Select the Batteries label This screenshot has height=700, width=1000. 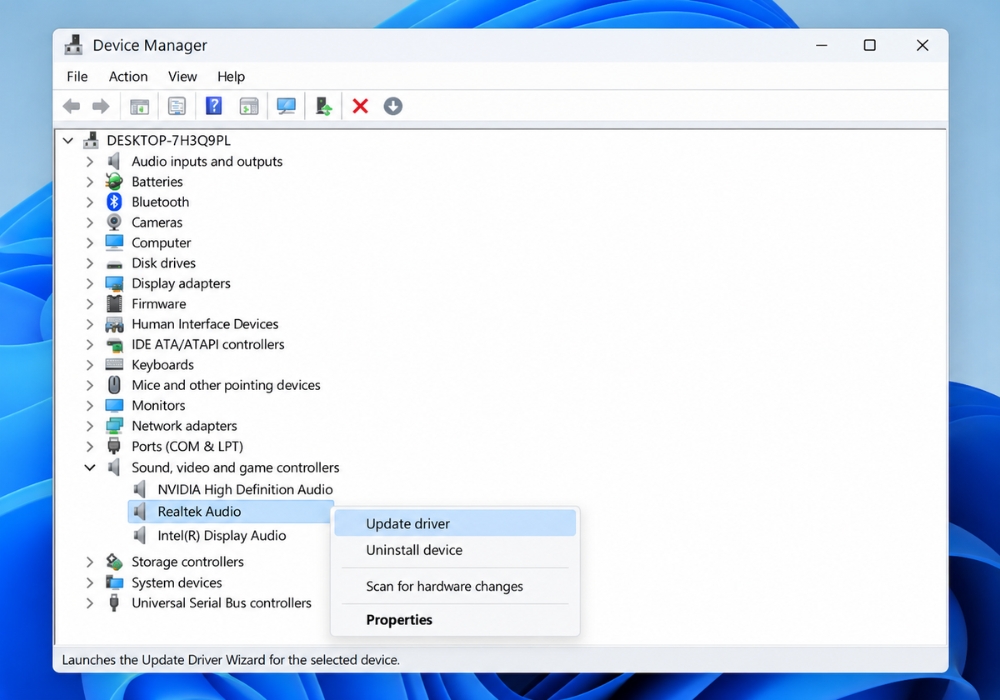[x=157, y=182]
